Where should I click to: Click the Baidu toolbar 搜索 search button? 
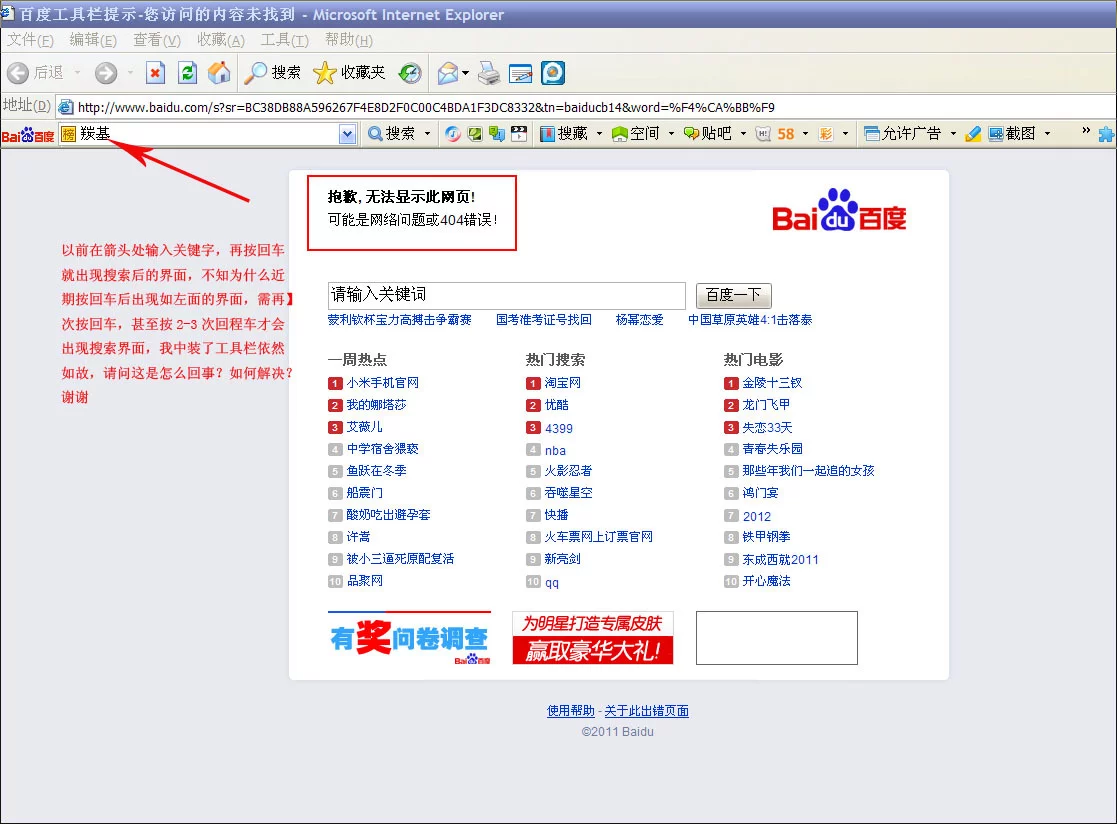[392, 133]
